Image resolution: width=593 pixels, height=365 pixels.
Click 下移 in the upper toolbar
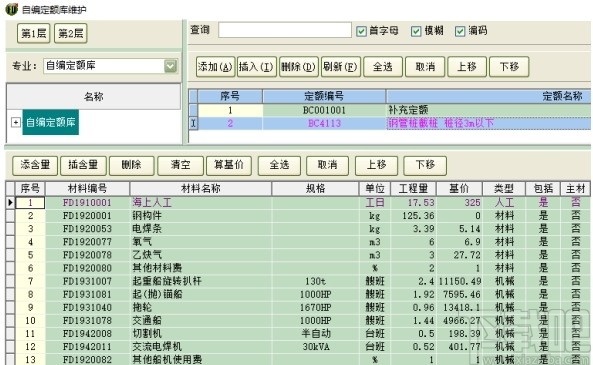509,67
